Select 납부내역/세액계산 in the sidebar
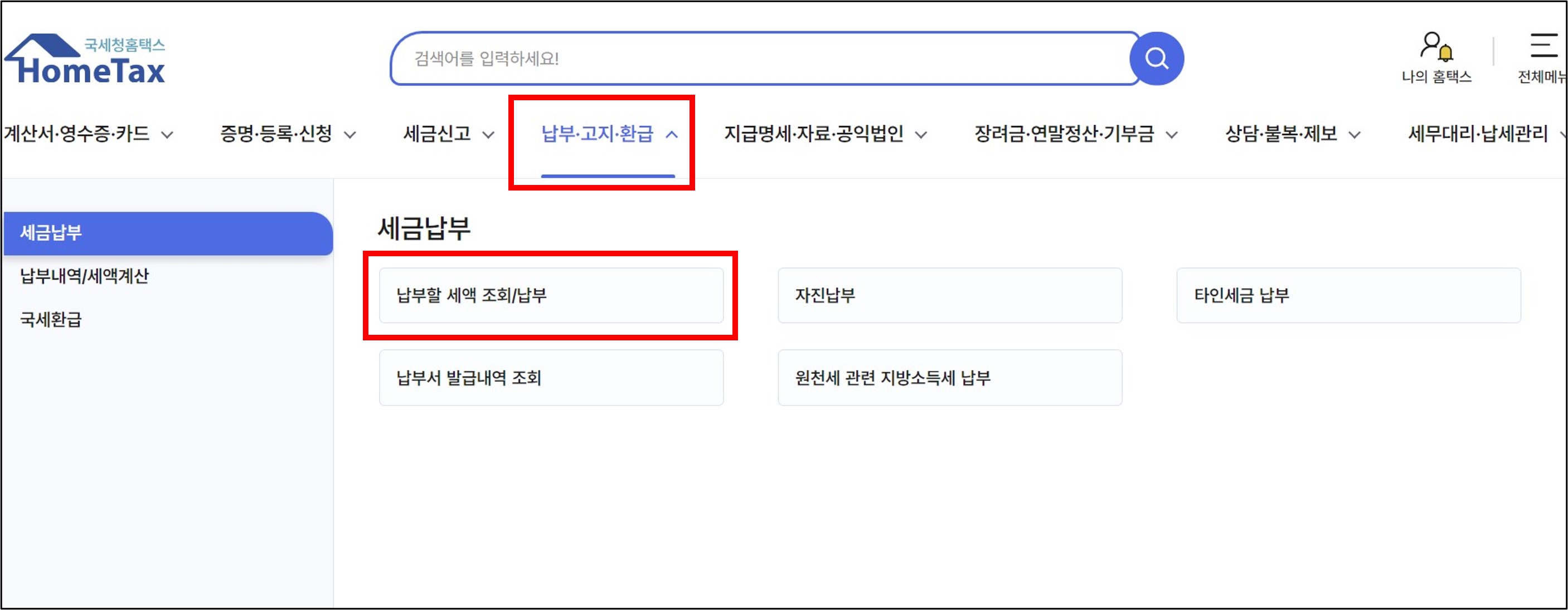The height and width of the screenshot is (610, 1568). [85, 276]
